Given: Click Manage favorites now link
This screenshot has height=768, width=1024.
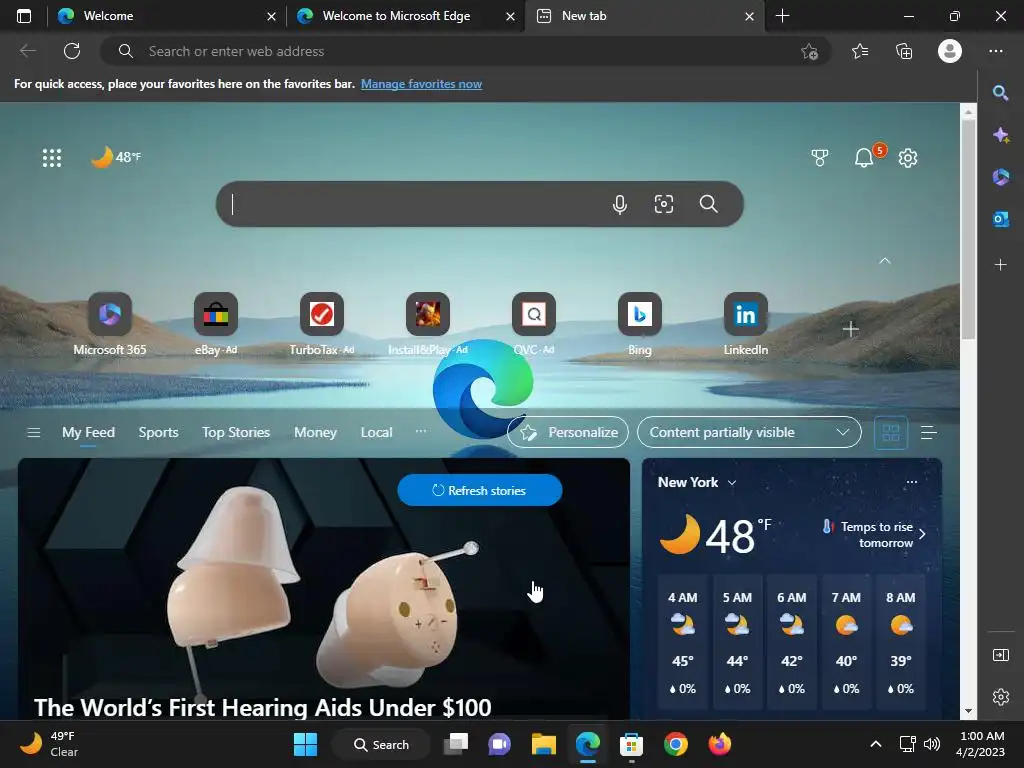Looking at the screenshot, I should coord(421,84).
